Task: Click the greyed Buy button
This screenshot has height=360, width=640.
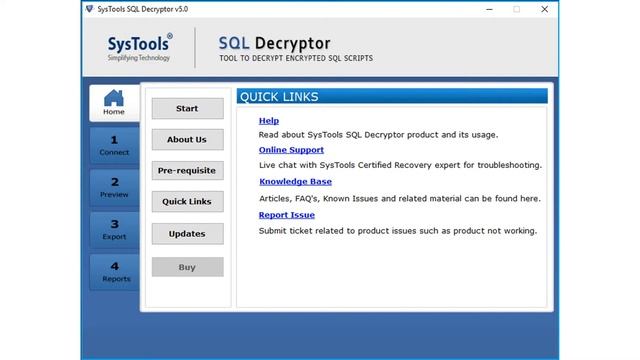Action: pyautogui.click(x=187, y=267)
